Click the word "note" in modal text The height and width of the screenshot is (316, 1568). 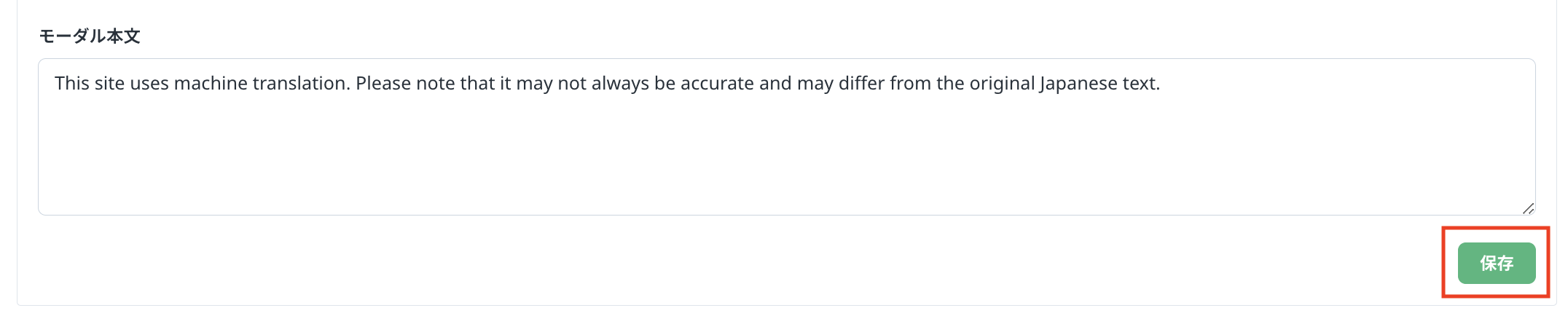pyautogui.click(x=435, y=84)
